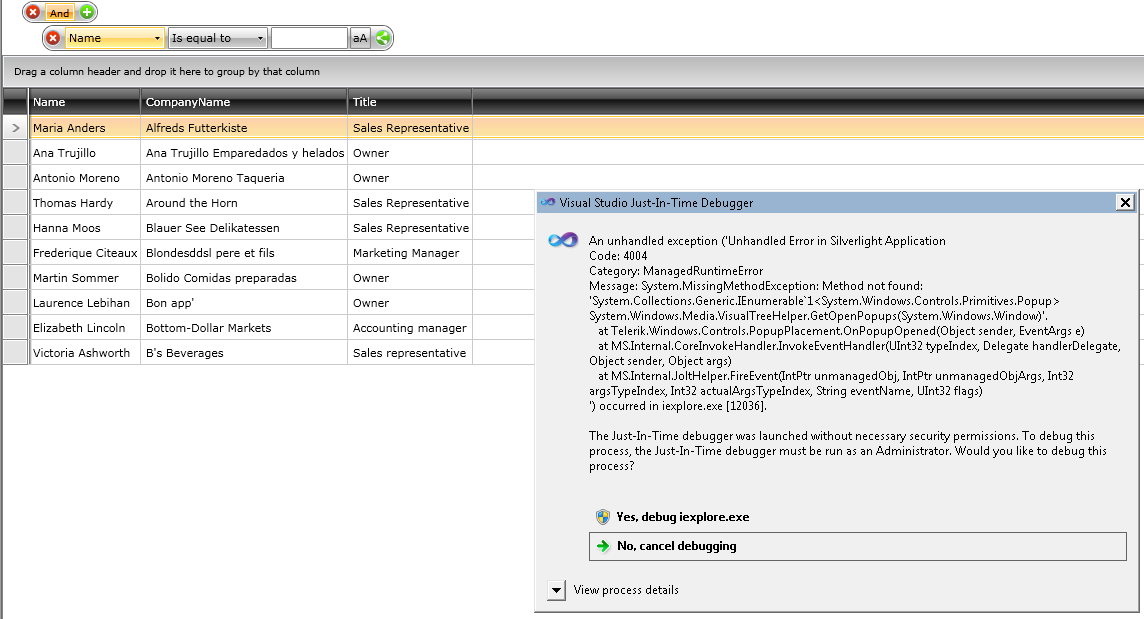Click the B's Beverages cell
This screenshot has height=619, width=1144.
(x=244, y=353)
